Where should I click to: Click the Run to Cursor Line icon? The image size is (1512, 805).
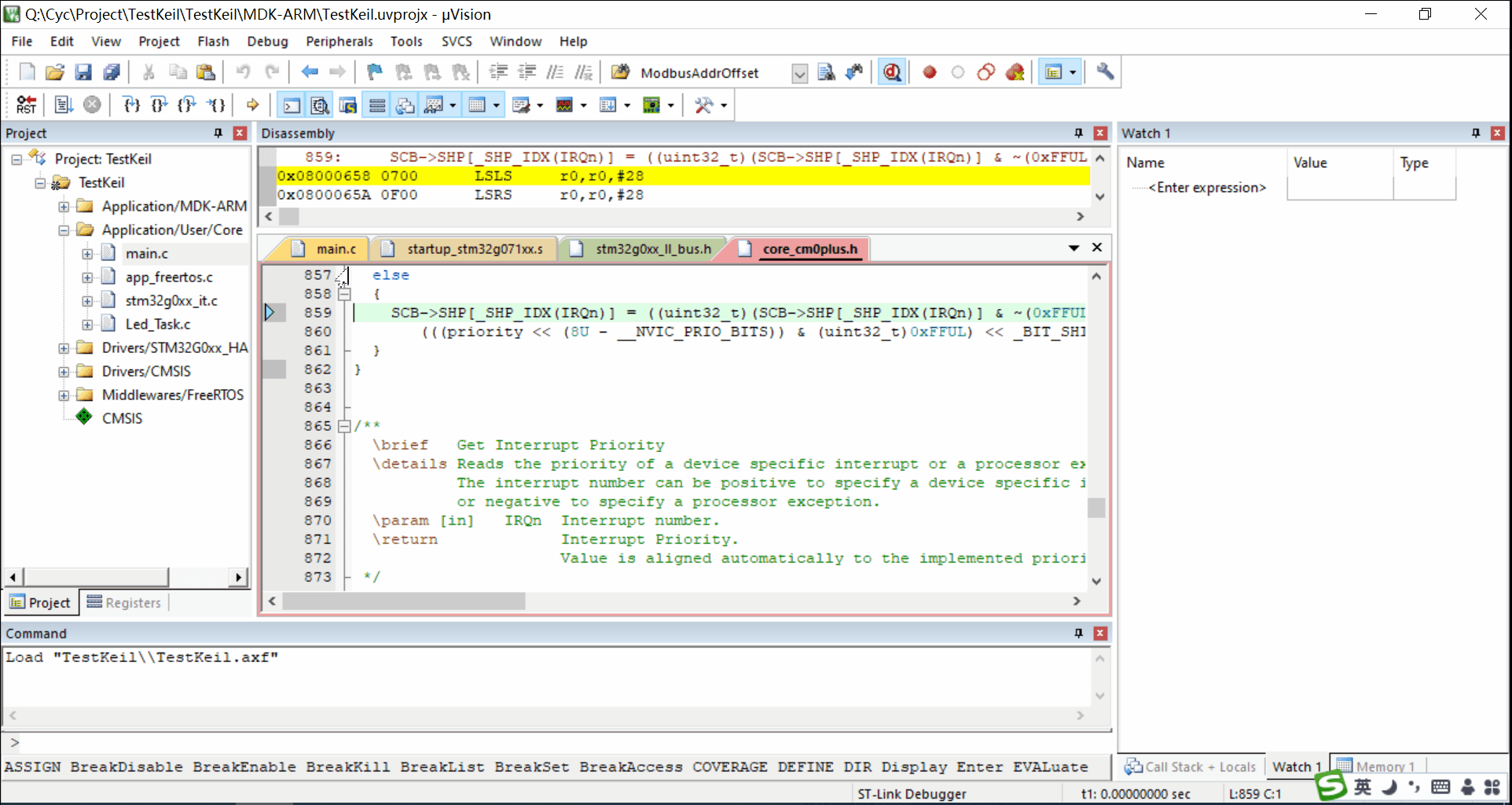(215, 105)
